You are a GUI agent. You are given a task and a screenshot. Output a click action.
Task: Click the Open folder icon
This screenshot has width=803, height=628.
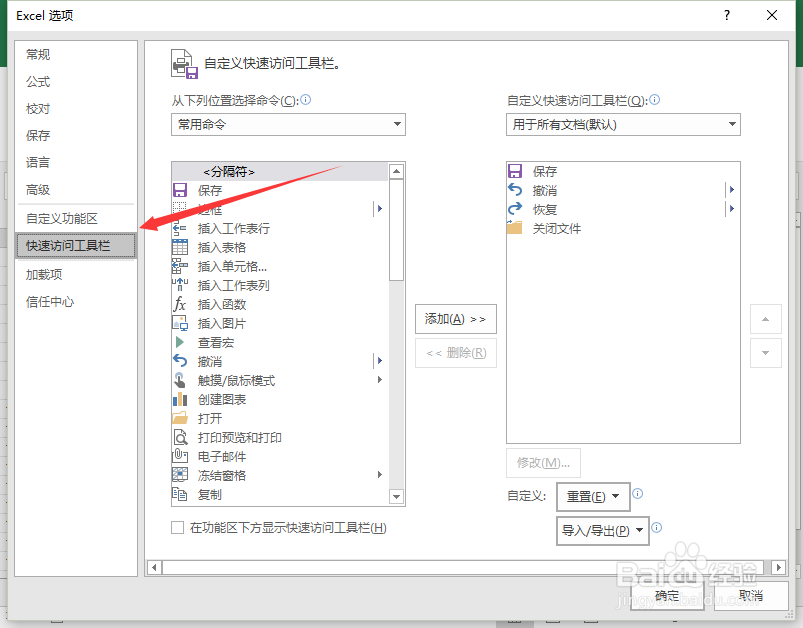(x=180, y=418)
